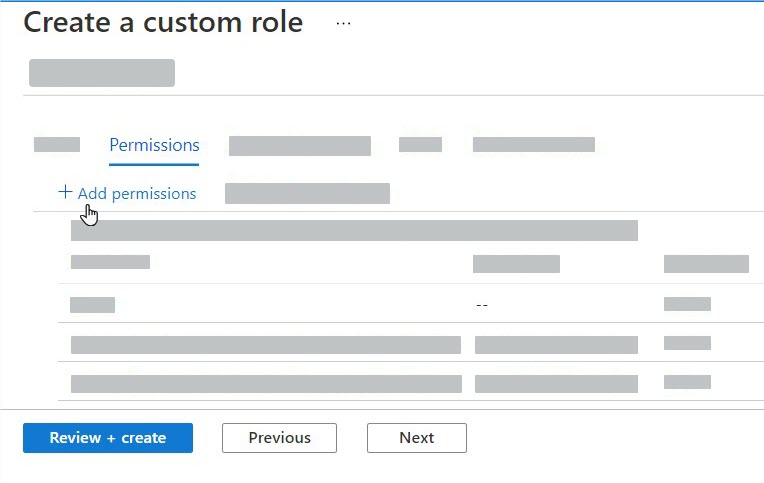Click the plus icon before Add permissions
Screen dimensions: 764x483
pos(65,192)
